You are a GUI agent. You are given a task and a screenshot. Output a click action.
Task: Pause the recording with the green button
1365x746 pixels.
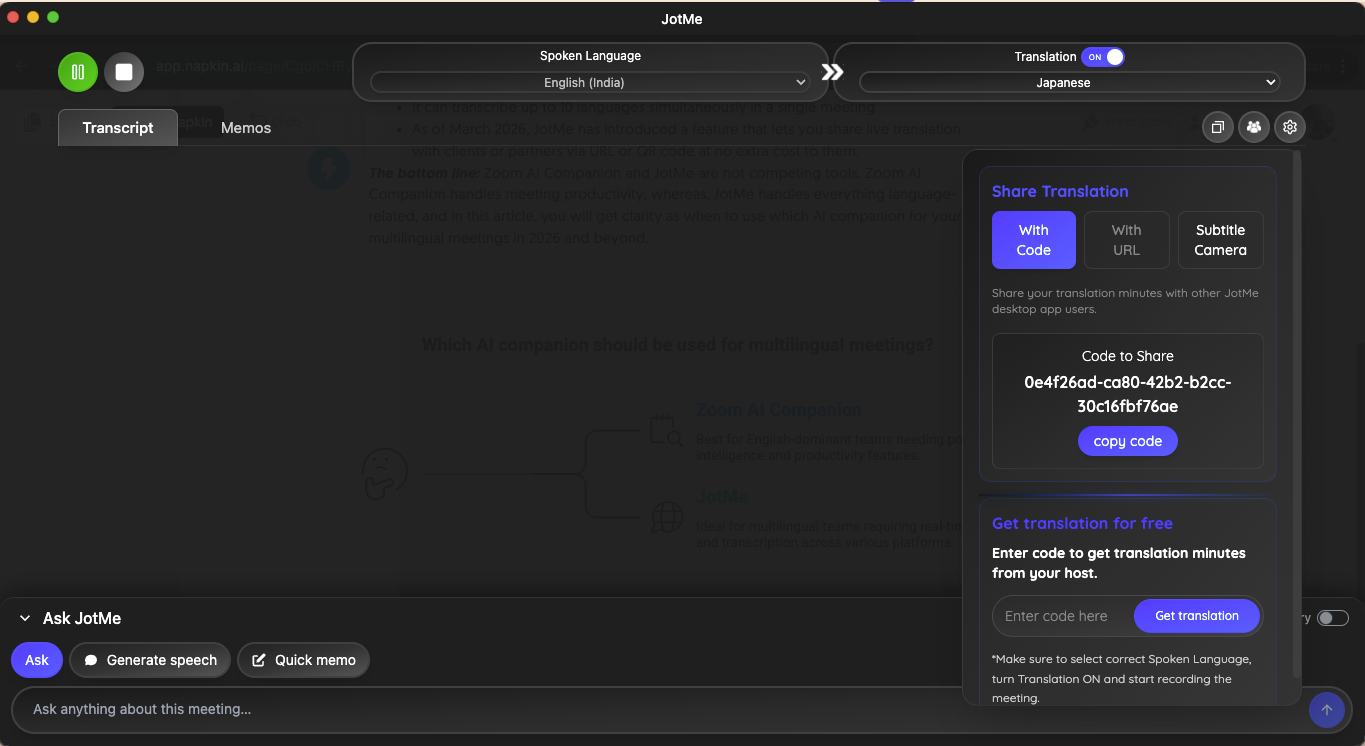77,72
